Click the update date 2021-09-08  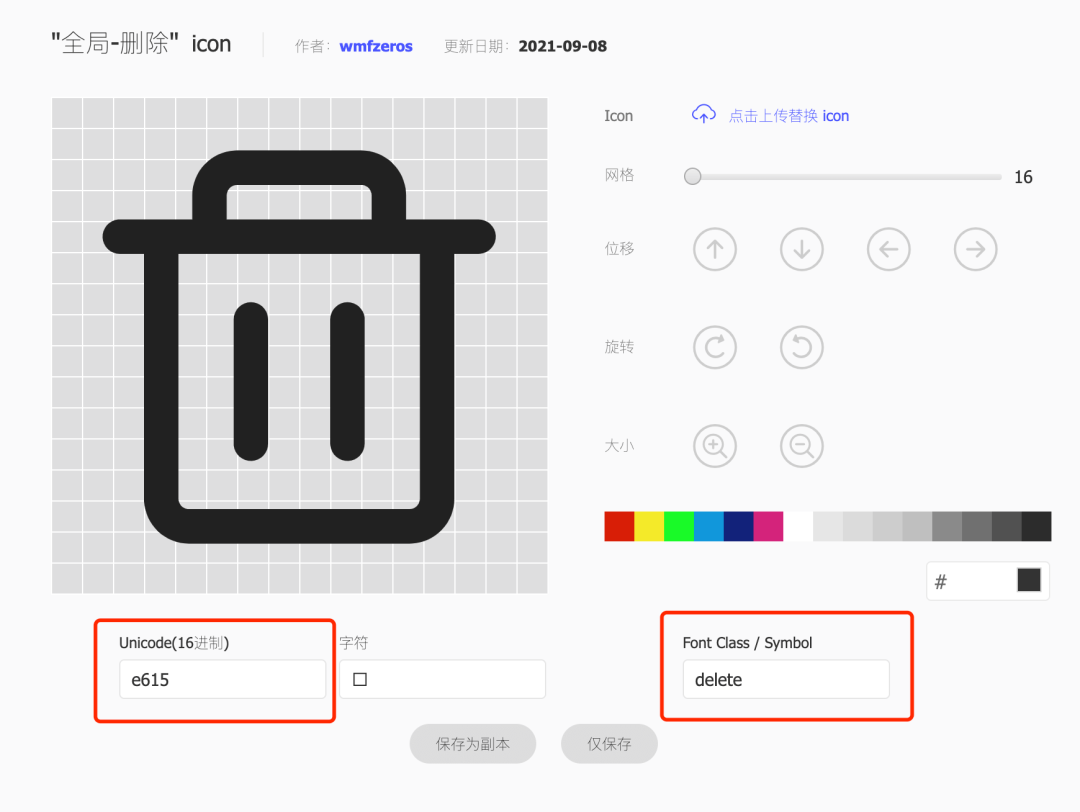563,46
